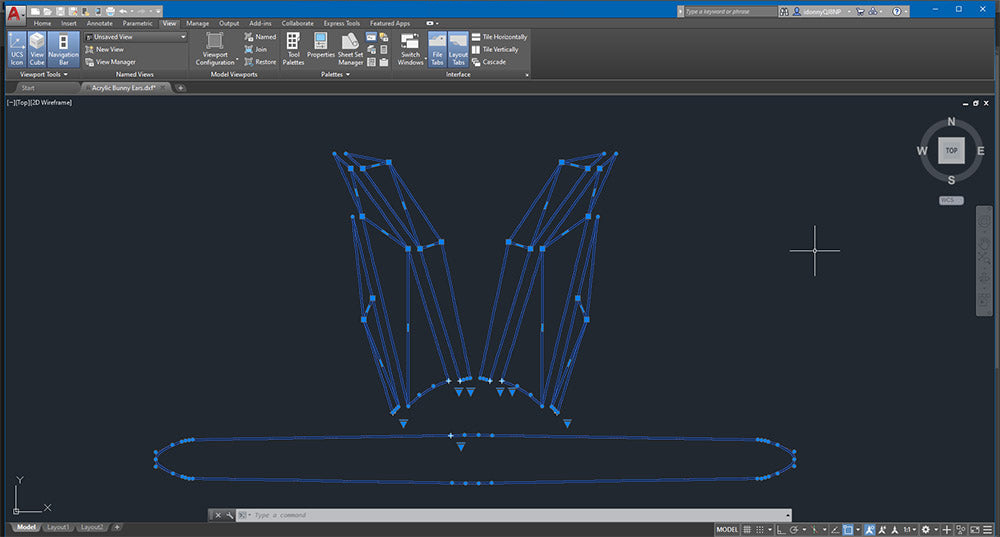Open the Unsaved View dropdown
This screenshot has height=537, width=1000.
[x=135, y=37]
